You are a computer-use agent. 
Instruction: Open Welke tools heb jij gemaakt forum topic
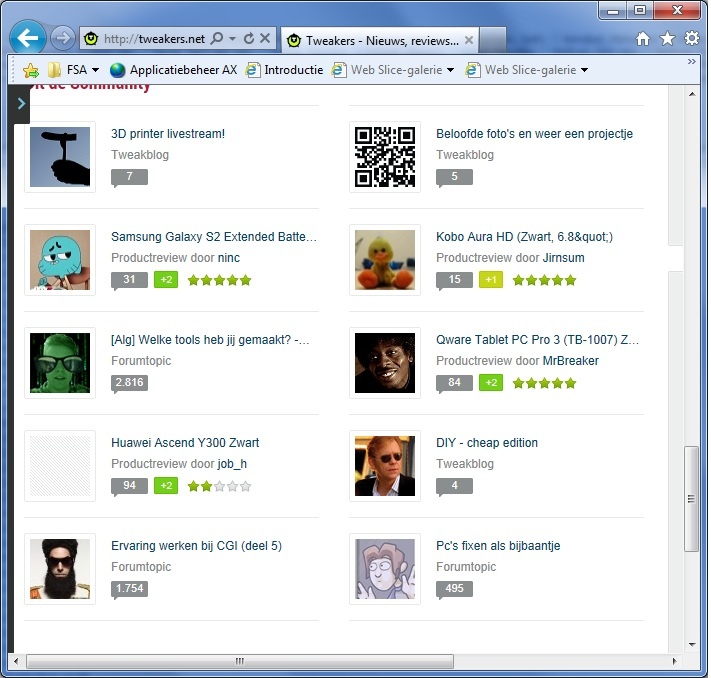[210, 340]
